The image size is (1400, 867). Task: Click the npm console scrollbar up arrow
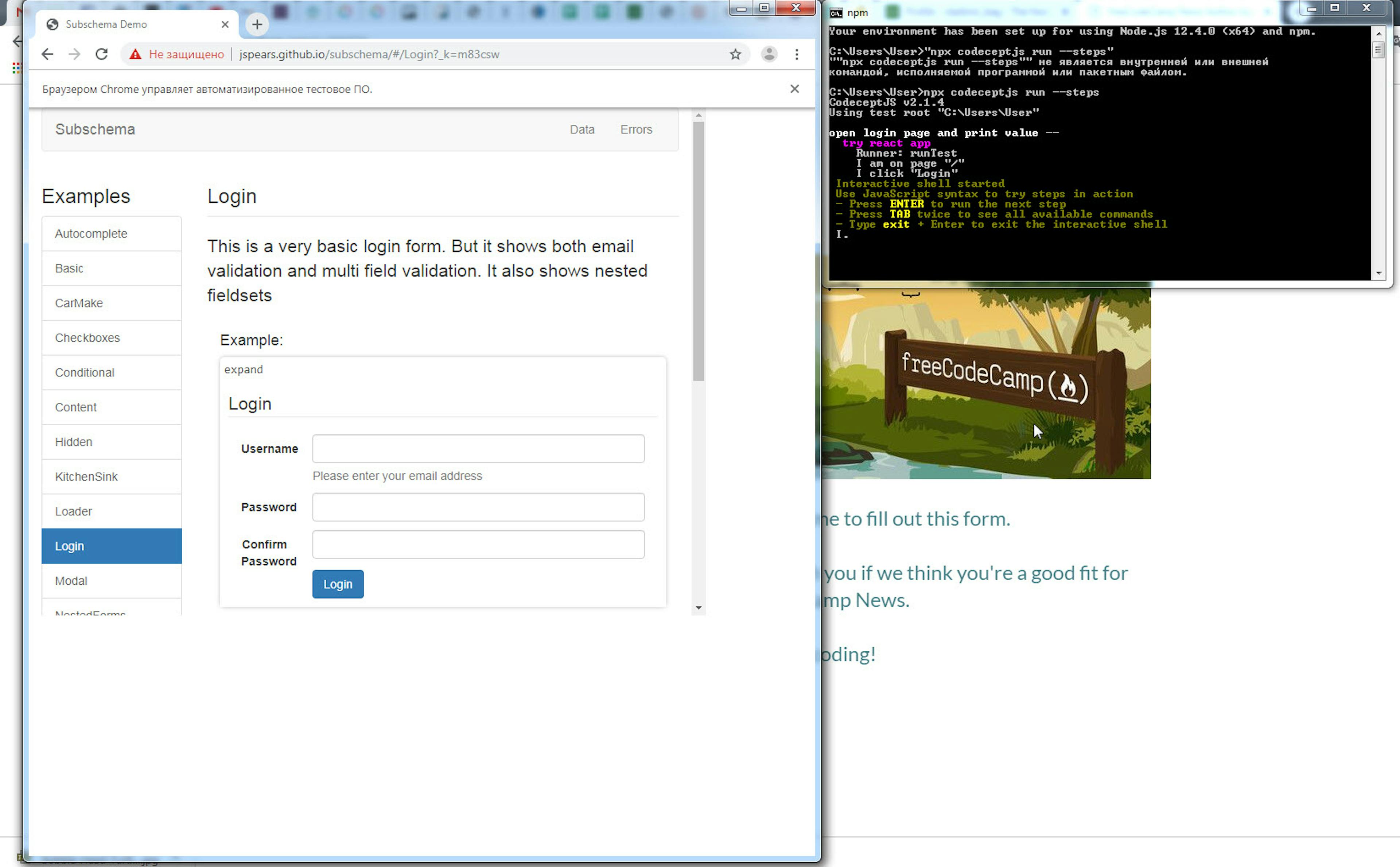click(x=1379, y=33)
